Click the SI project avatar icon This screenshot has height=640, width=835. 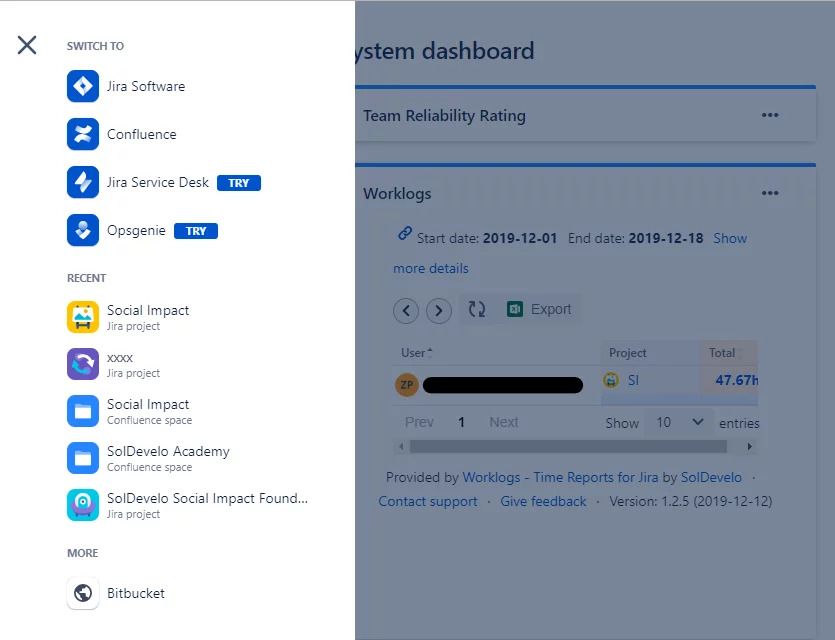(611, 380)
